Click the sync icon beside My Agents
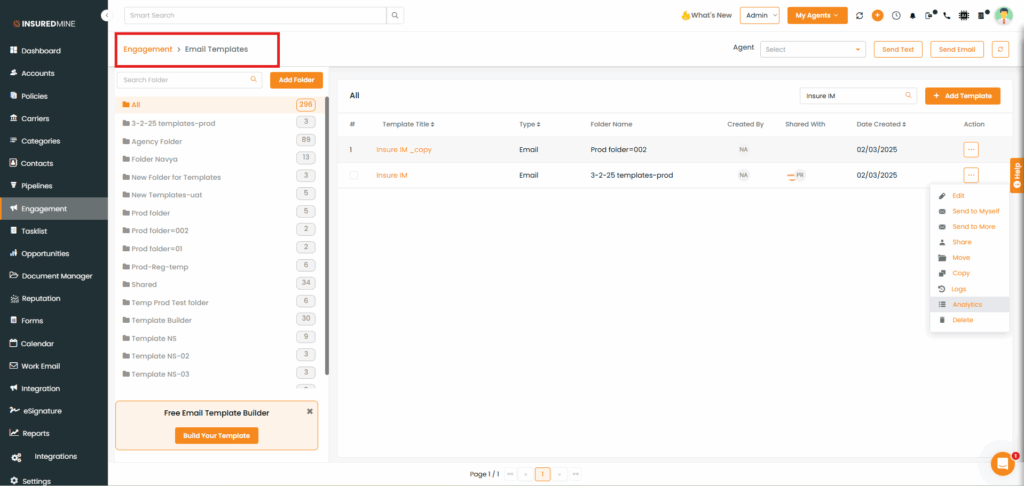This screenshot has height=486, width=1024. click(x=860, y=16)
